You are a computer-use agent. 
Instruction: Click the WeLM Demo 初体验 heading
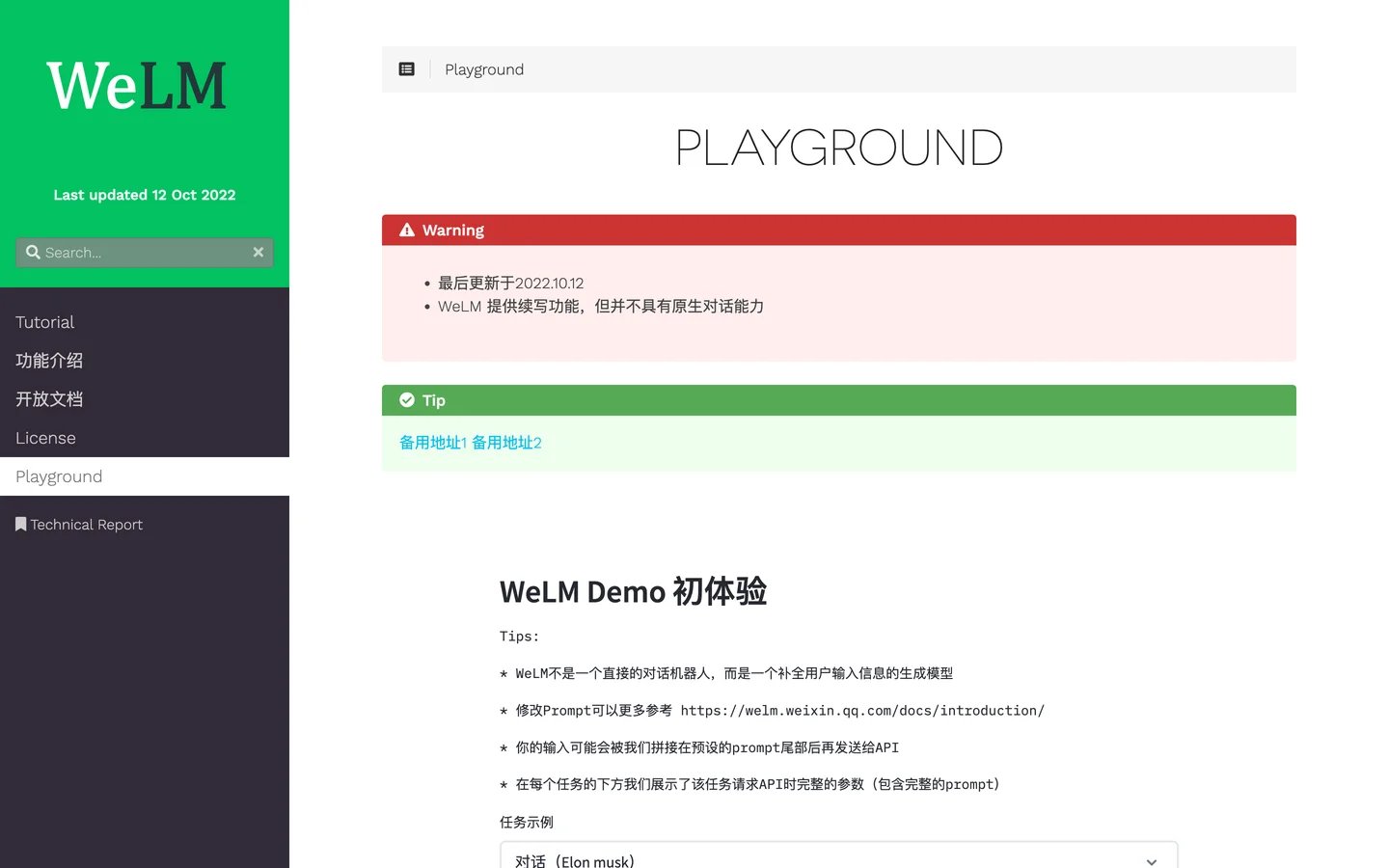tap(633, 591)
